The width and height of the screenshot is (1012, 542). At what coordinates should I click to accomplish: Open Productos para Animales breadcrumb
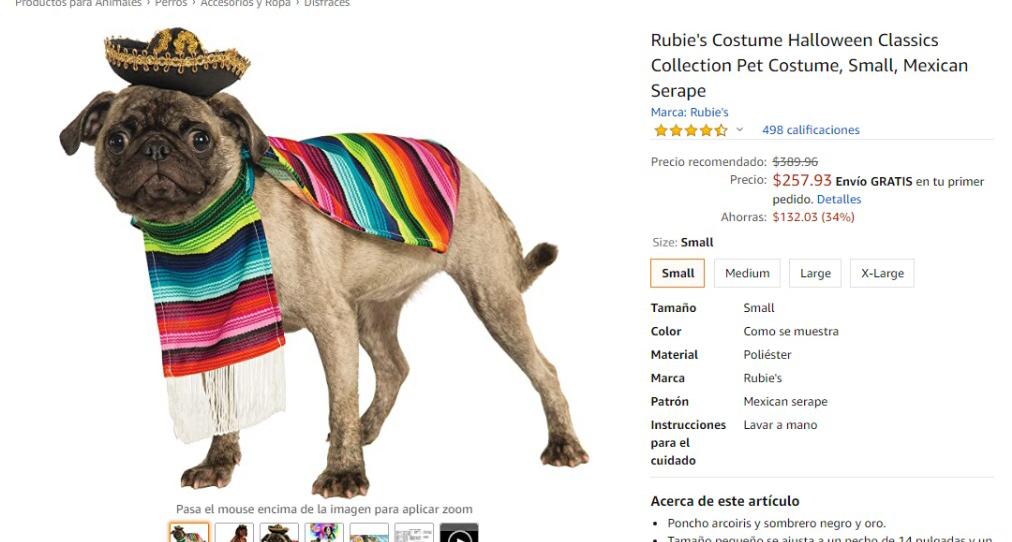pos(78,3)
